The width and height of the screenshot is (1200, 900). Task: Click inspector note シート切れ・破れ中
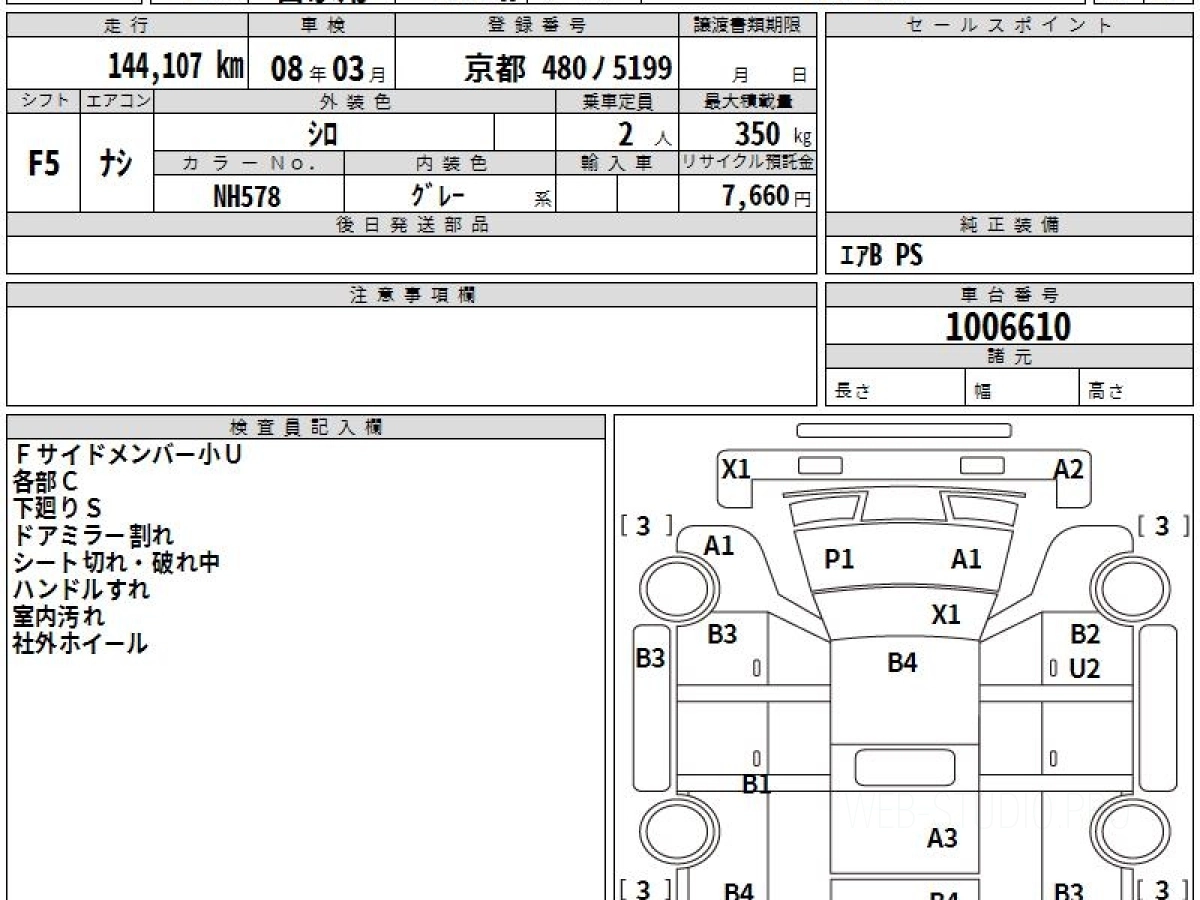[x=117, y=563]
